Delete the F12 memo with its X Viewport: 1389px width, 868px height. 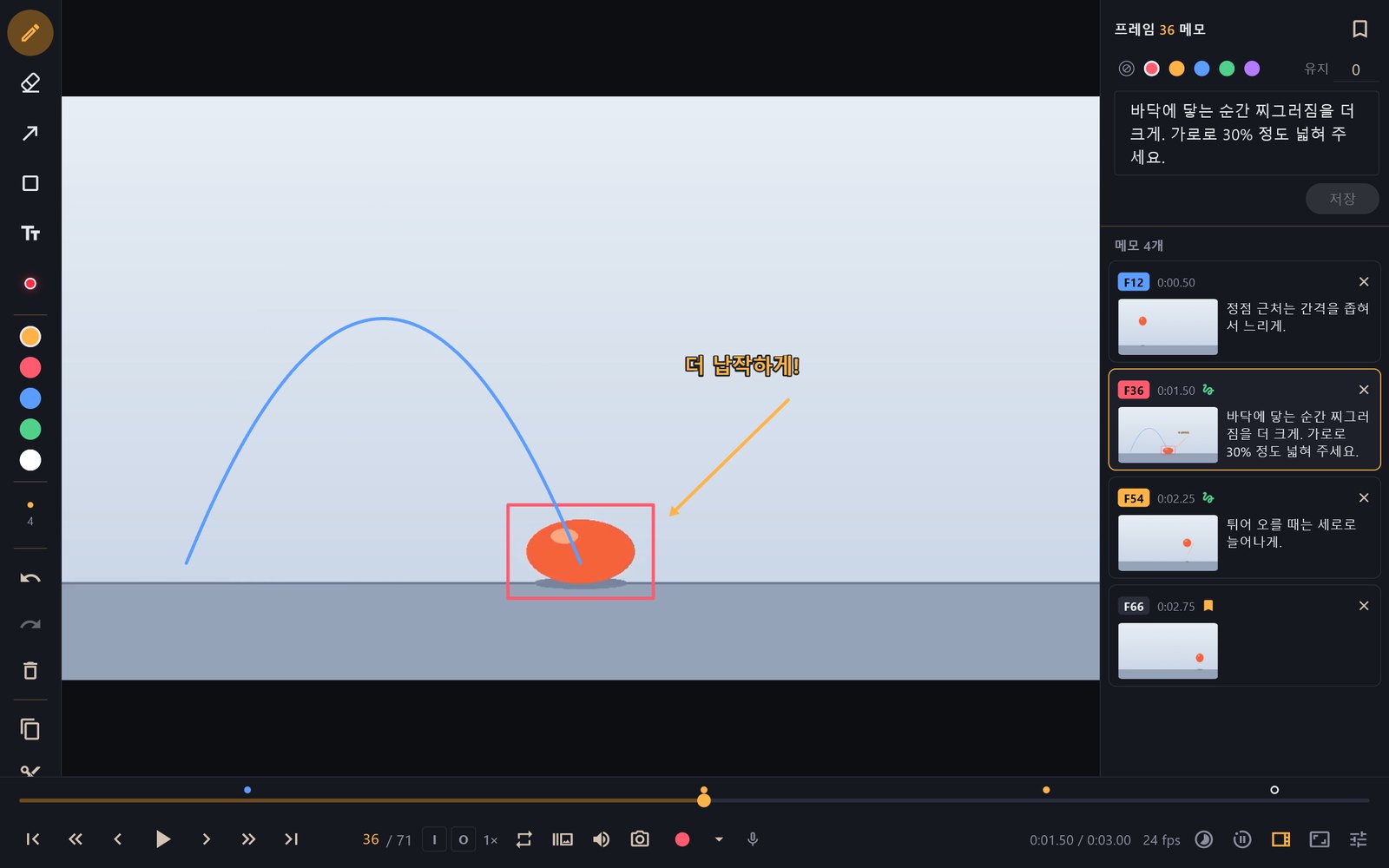pos(1364,282)
